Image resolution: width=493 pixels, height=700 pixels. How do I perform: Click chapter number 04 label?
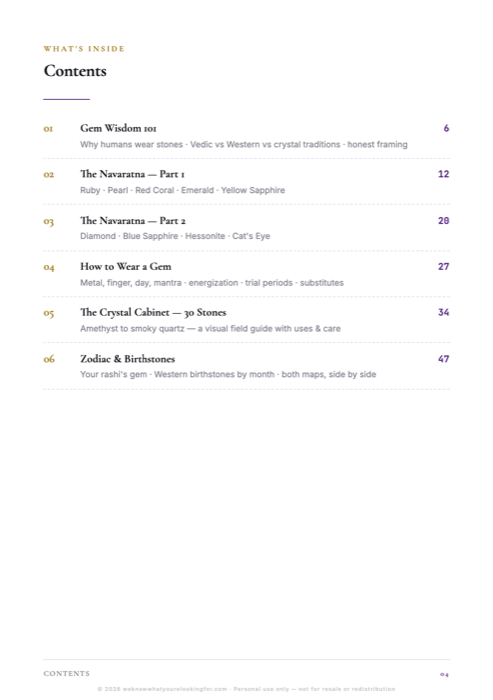coord(49,267)
